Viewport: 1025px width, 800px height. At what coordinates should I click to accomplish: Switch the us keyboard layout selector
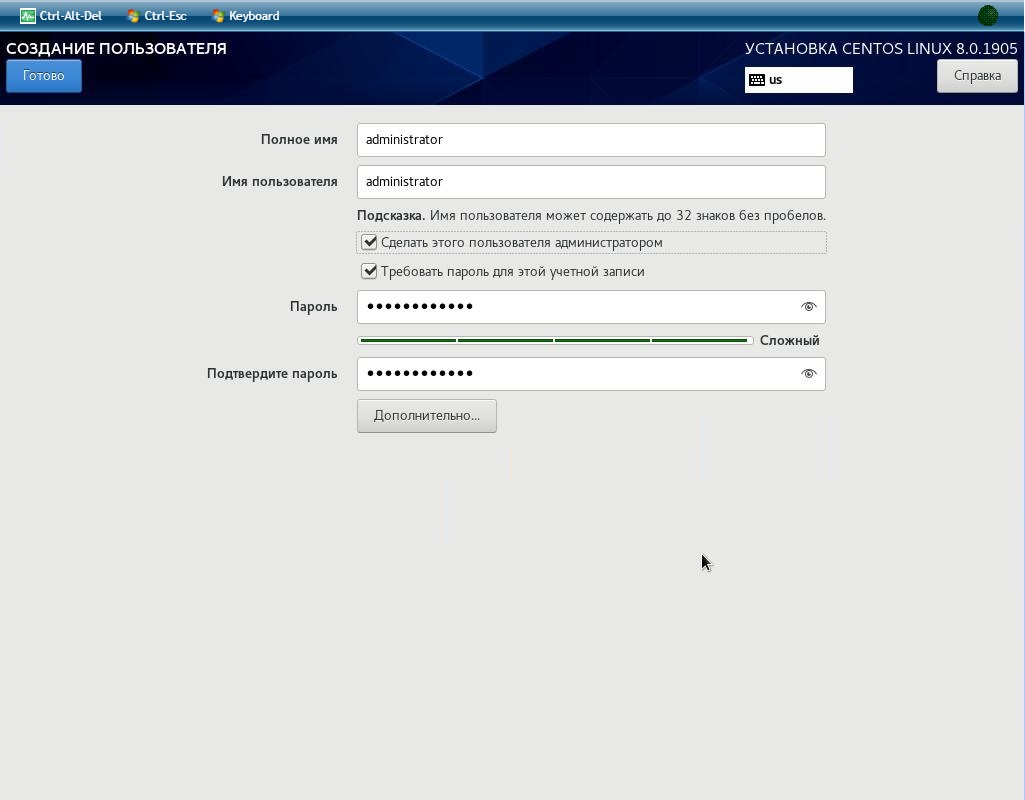tap(798, 80)
